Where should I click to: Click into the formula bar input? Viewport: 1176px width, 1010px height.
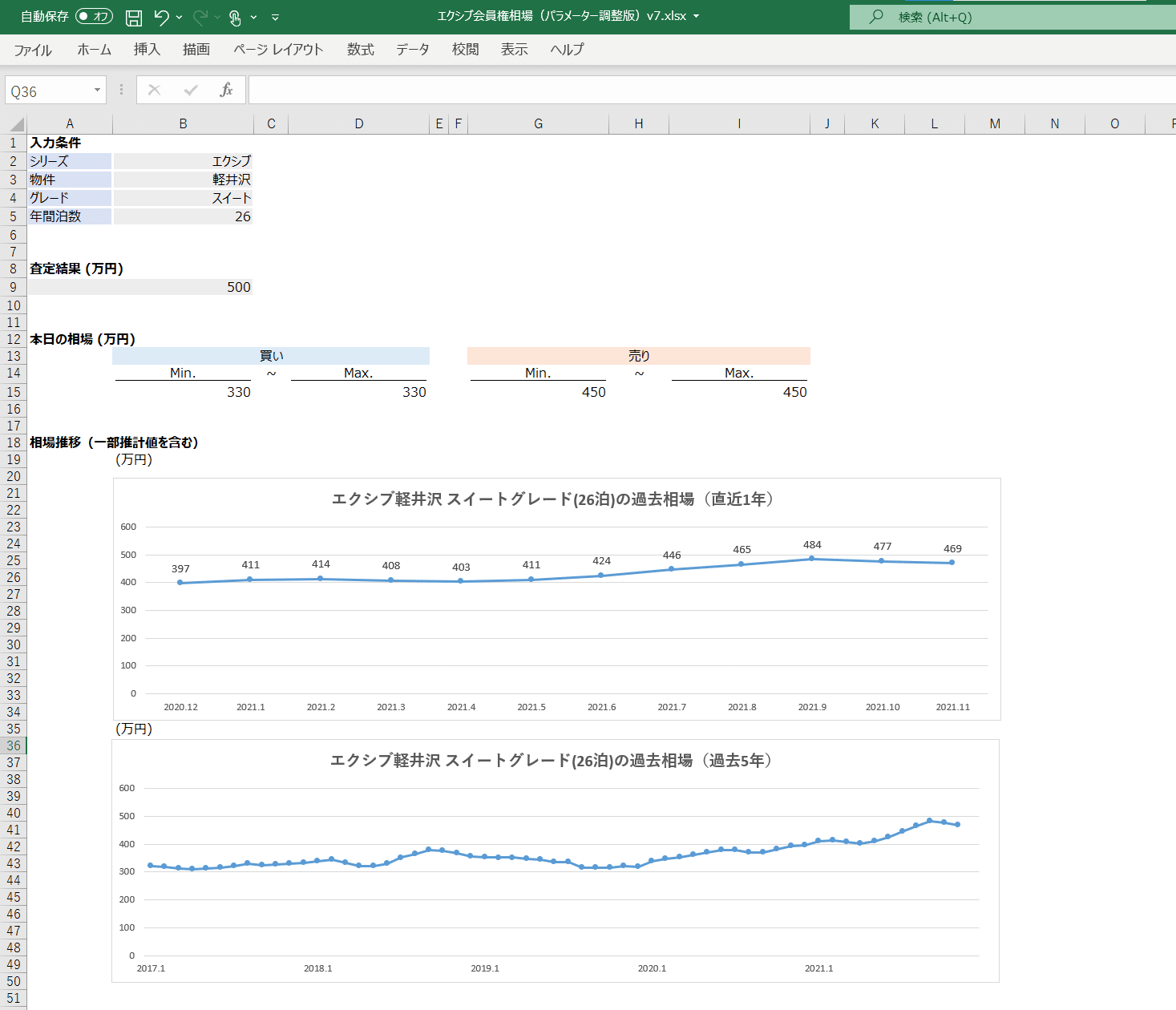coord(712,91)
